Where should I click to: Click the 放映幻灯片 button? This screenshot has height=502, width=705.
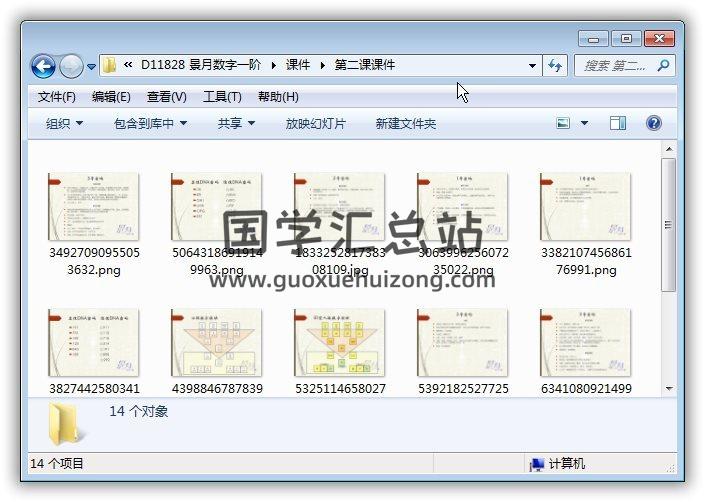click(x=315, y=123)
